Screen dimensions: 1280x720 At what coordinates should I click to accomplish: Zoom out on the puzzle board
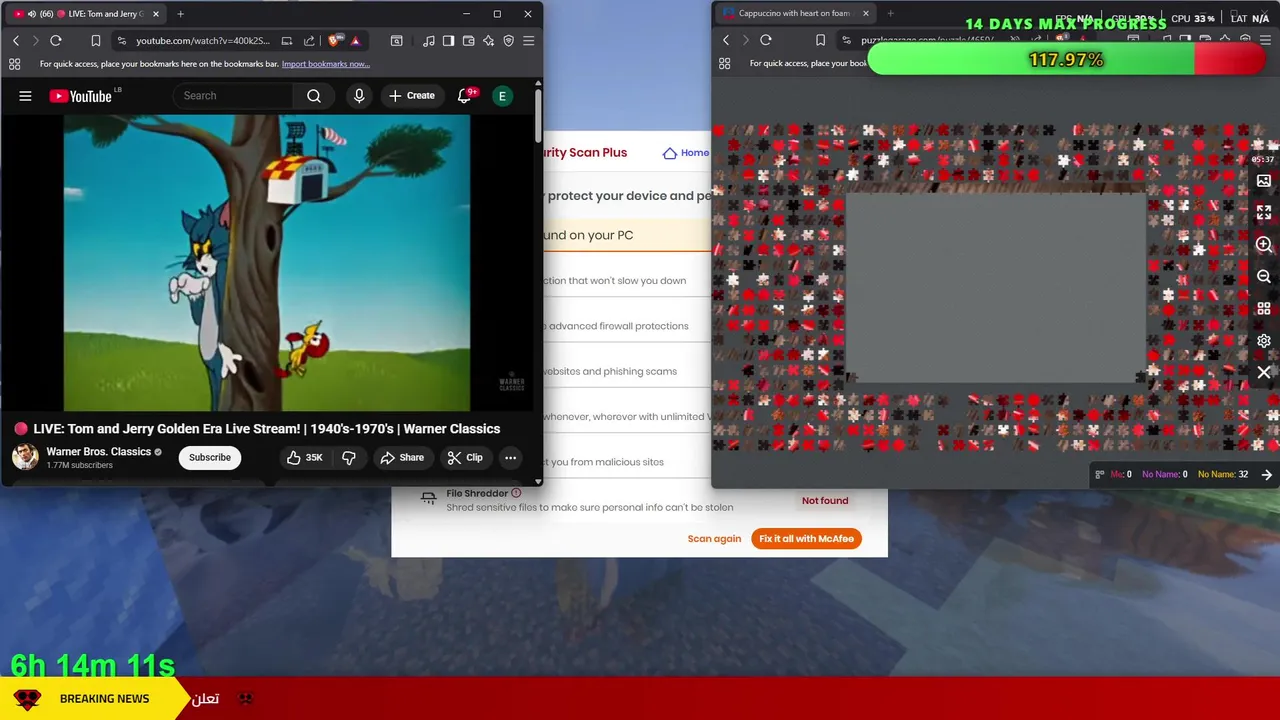(1264, 277)
